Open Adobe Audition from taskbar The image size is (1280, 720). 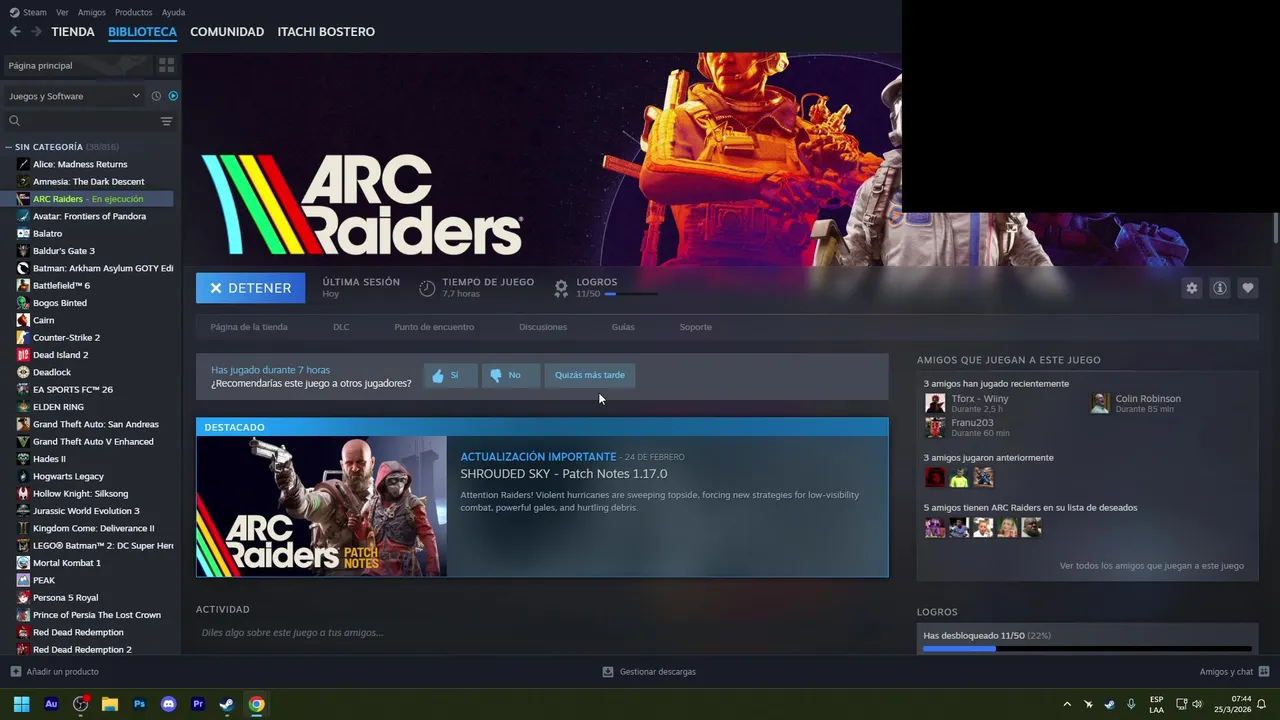click(51, 704)
